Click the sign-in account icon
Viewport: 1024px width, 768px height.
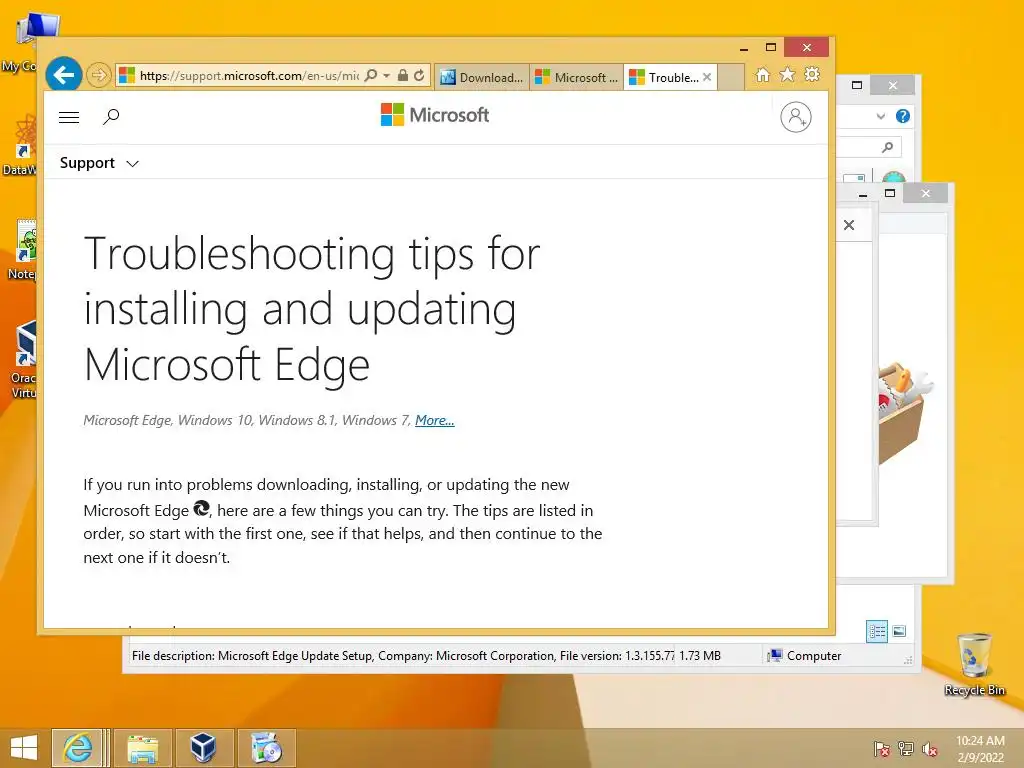click(795, 117)
